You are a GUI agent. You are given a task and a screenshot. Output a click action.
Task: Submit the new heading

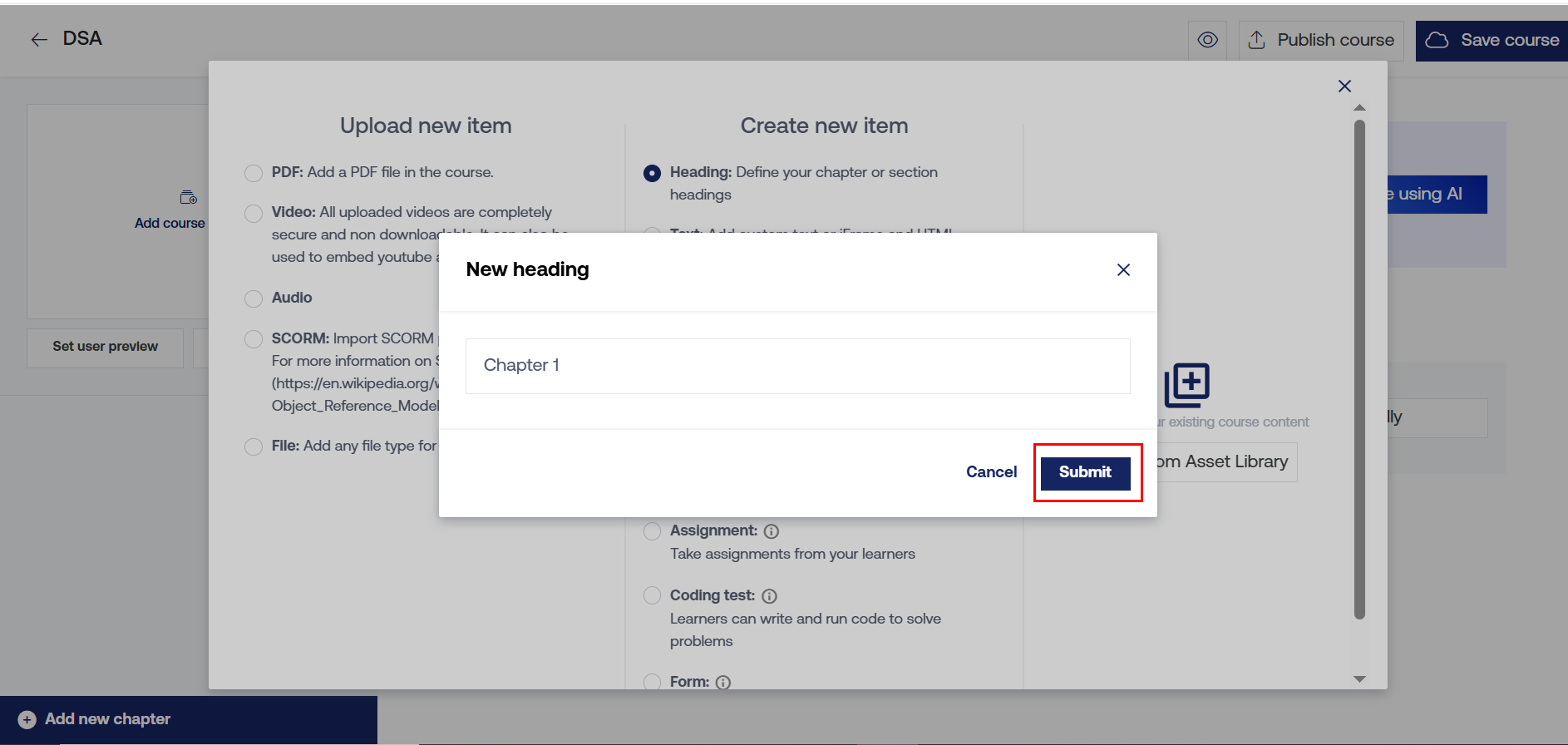[x=1085, y=472]
